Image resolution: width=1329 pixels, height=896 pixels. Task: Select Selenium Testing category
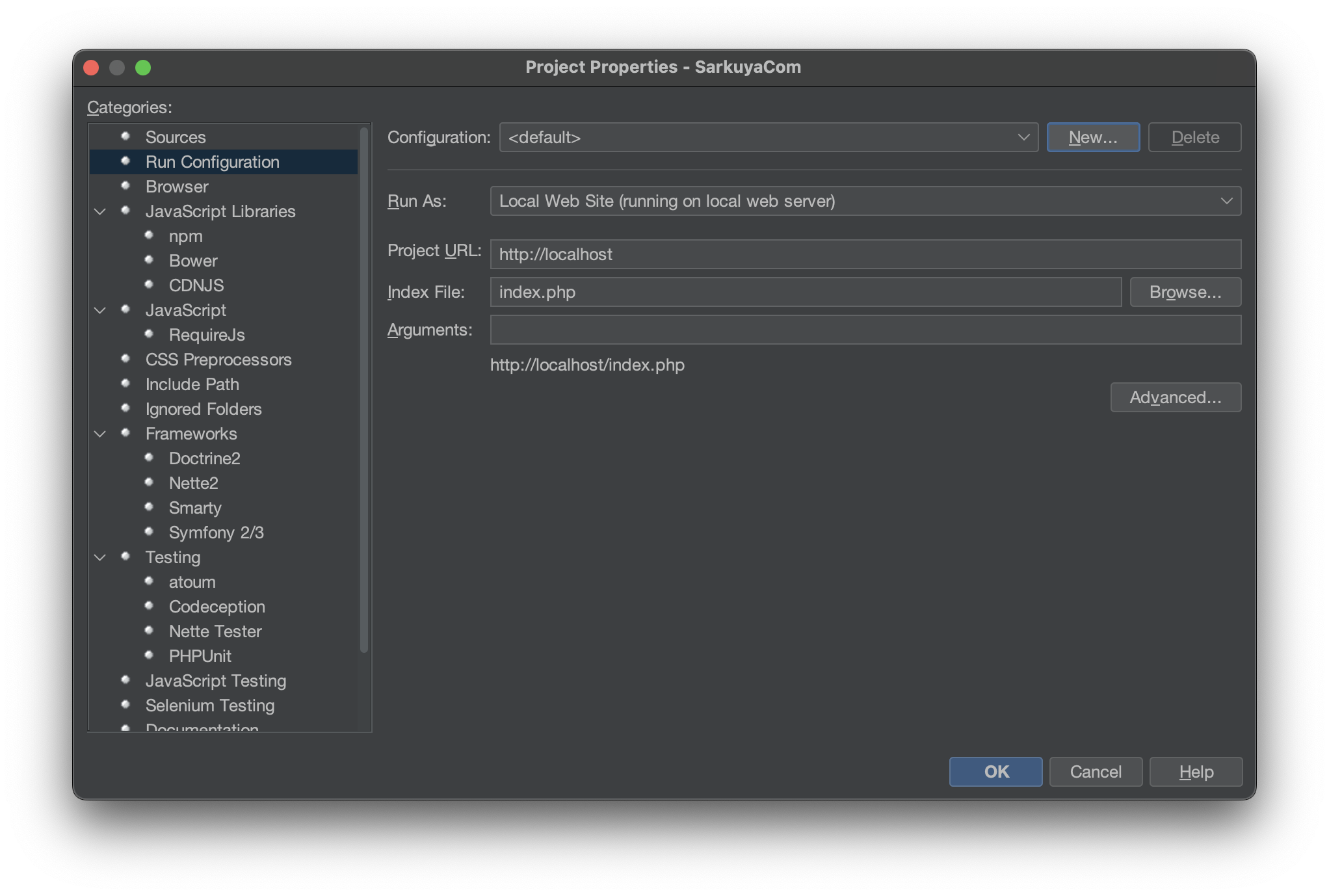tap(210, 705)
